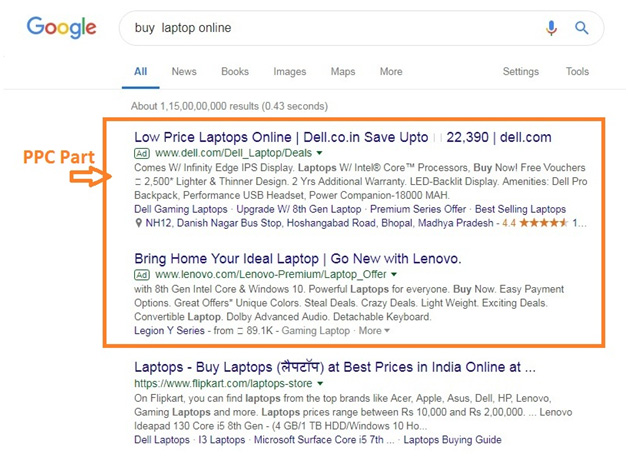Click Lenovo ad description with 8th Gen Intel Core

(x=349, y=303)
